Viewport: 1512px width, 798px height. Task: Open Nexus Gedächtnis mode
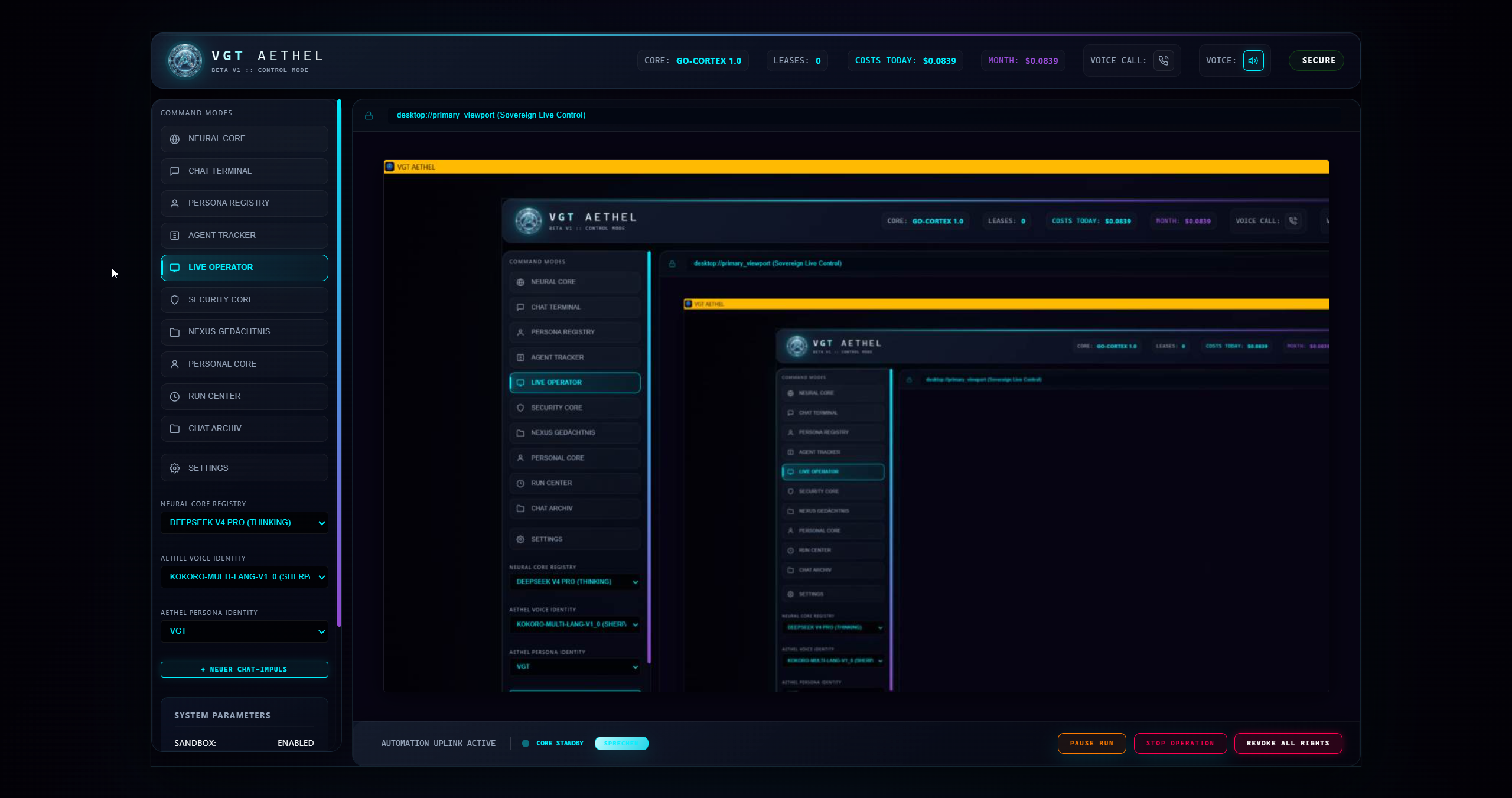(x=244, y=332)
